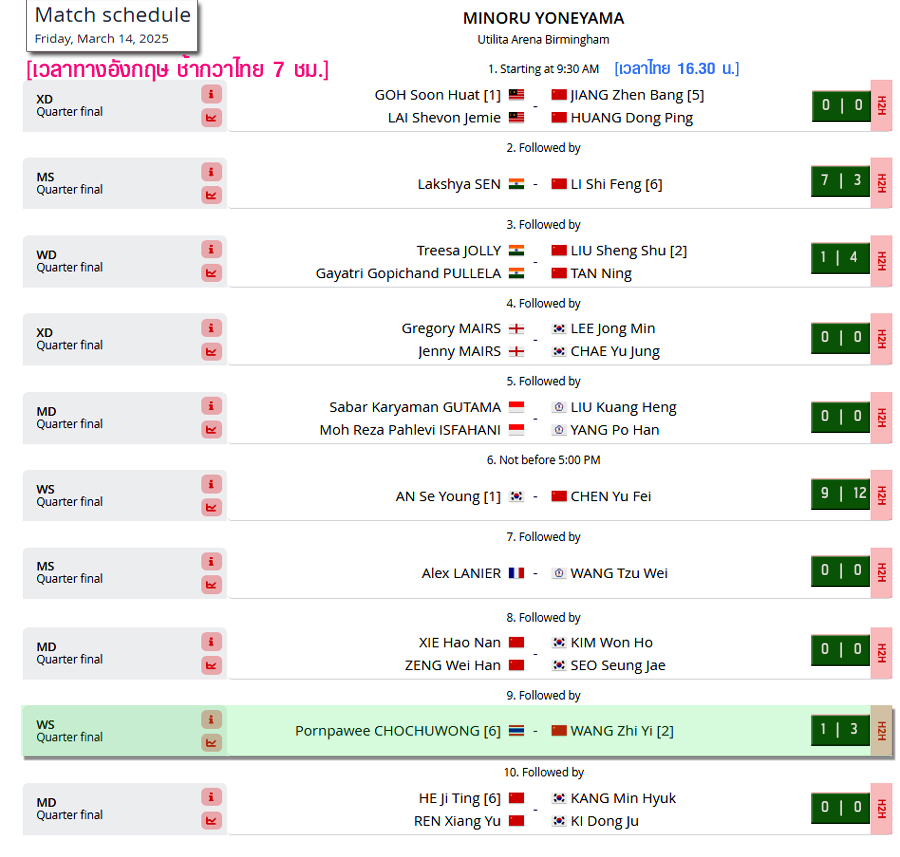
Task: Click info icon for AN Se Young match
Action: [x=211, y=484]
